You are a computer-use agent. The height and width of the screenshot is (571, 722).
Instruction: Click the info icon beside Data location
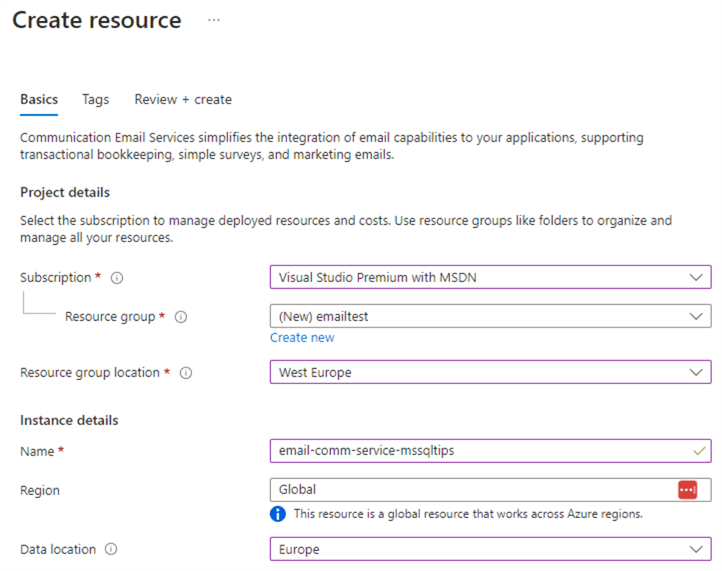click(x=111, y=550)
